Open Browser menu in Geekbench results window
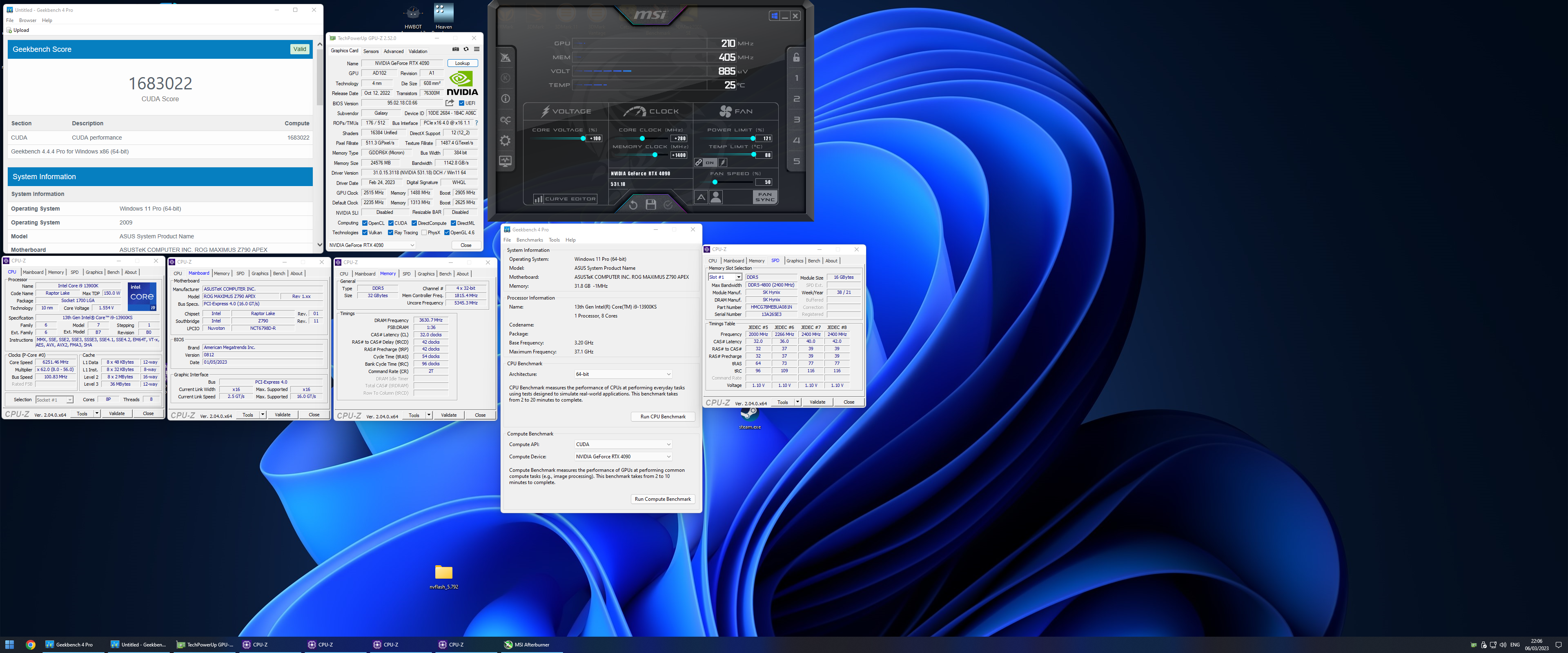 coord(27,20)
